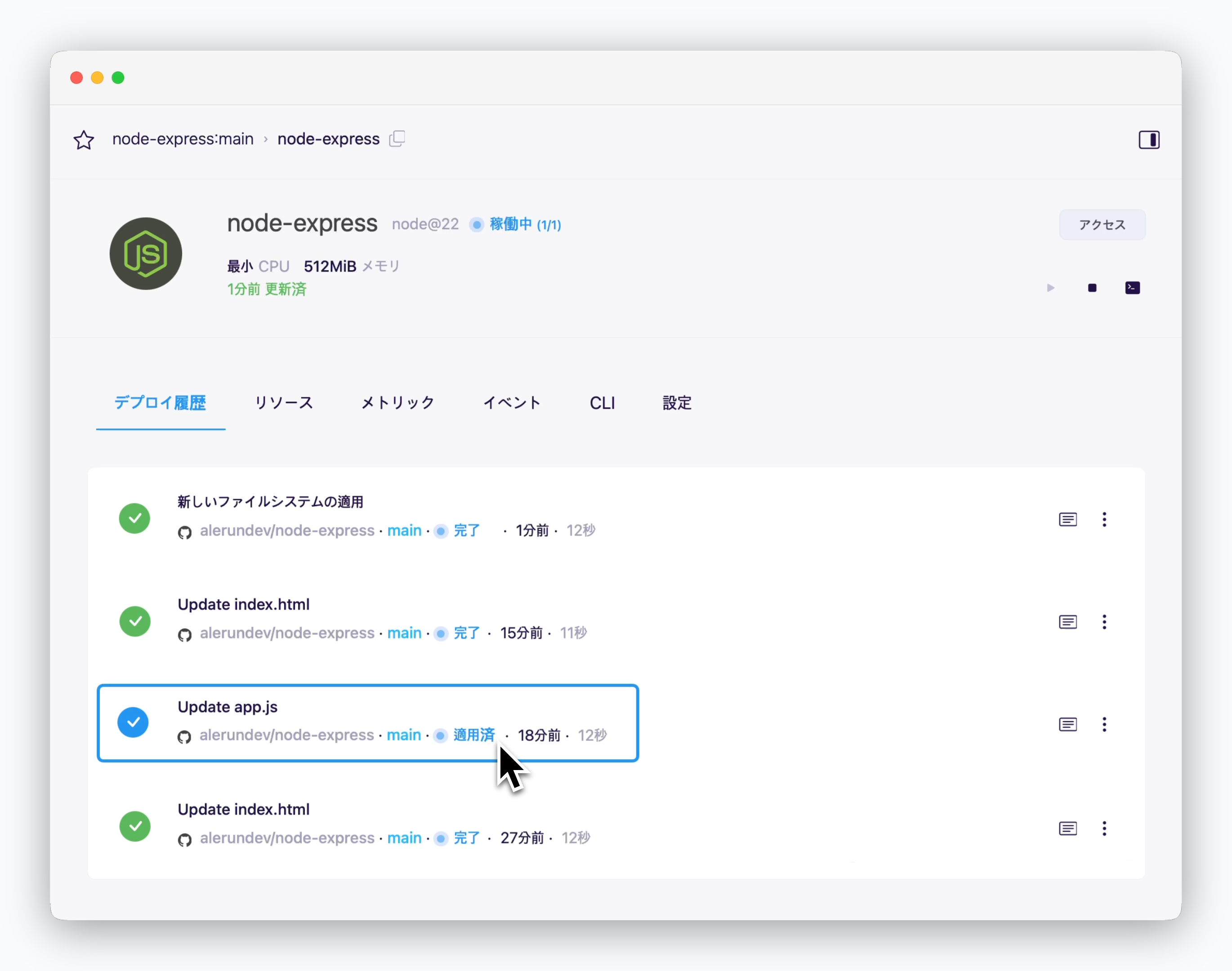View logs for Update app.js deployment

point(1068,724)
